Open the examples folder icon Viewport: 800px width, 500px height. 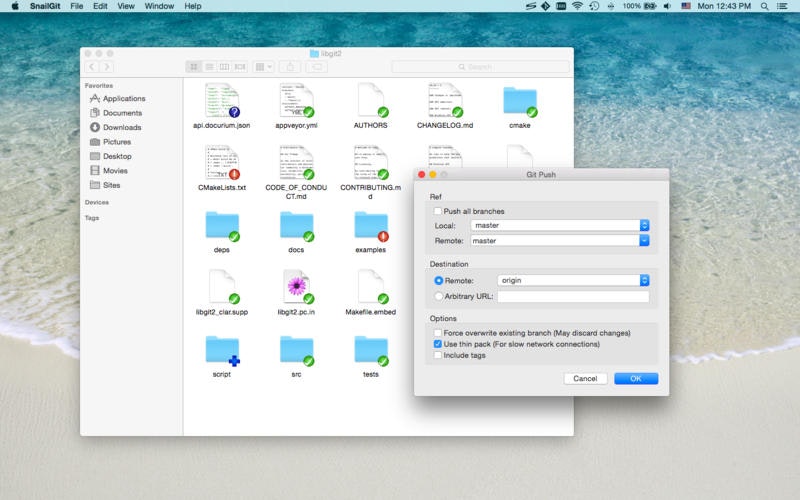point(371,226)
